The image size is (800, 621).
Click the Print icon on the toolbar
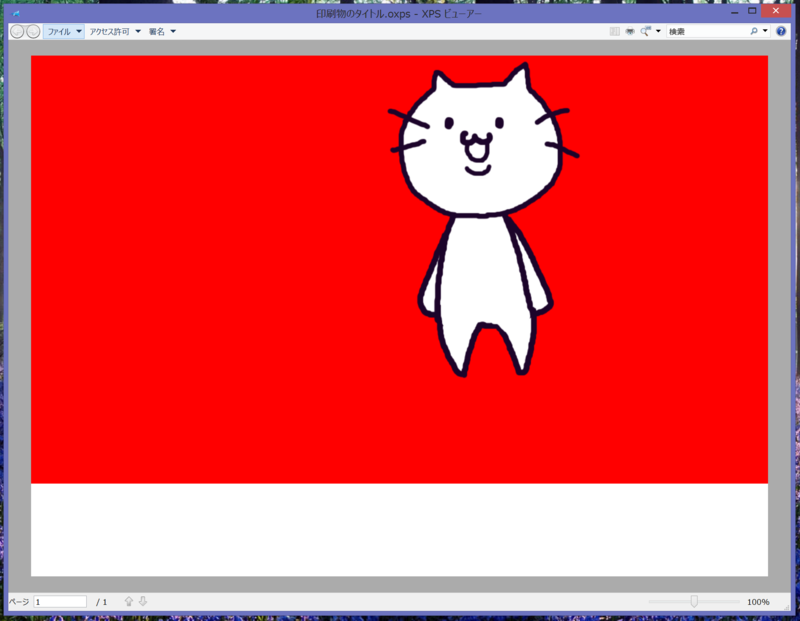click(x=630, y=31)
